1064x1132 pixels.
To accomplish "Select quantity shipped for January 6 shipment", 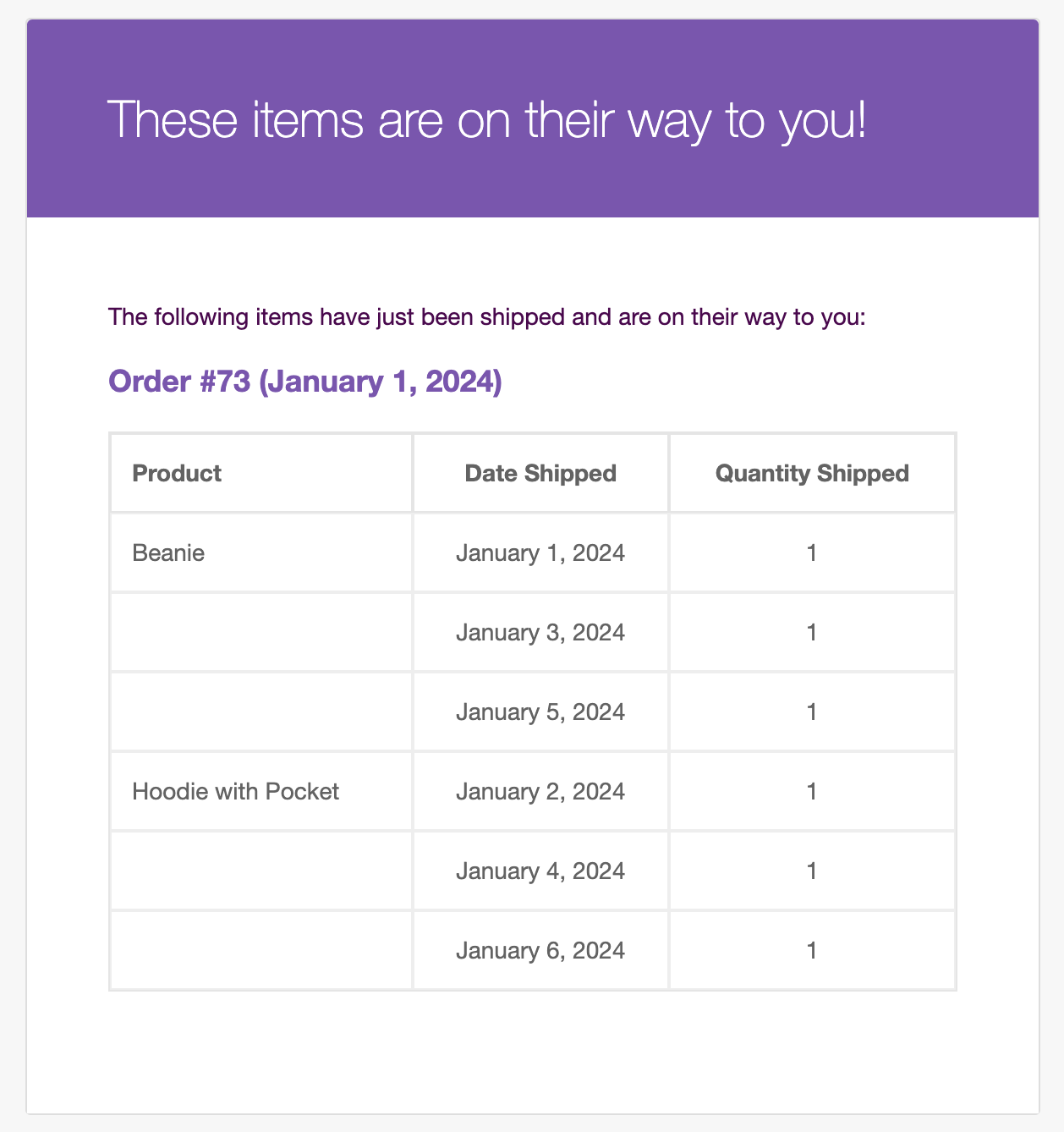I will [812, 951].
